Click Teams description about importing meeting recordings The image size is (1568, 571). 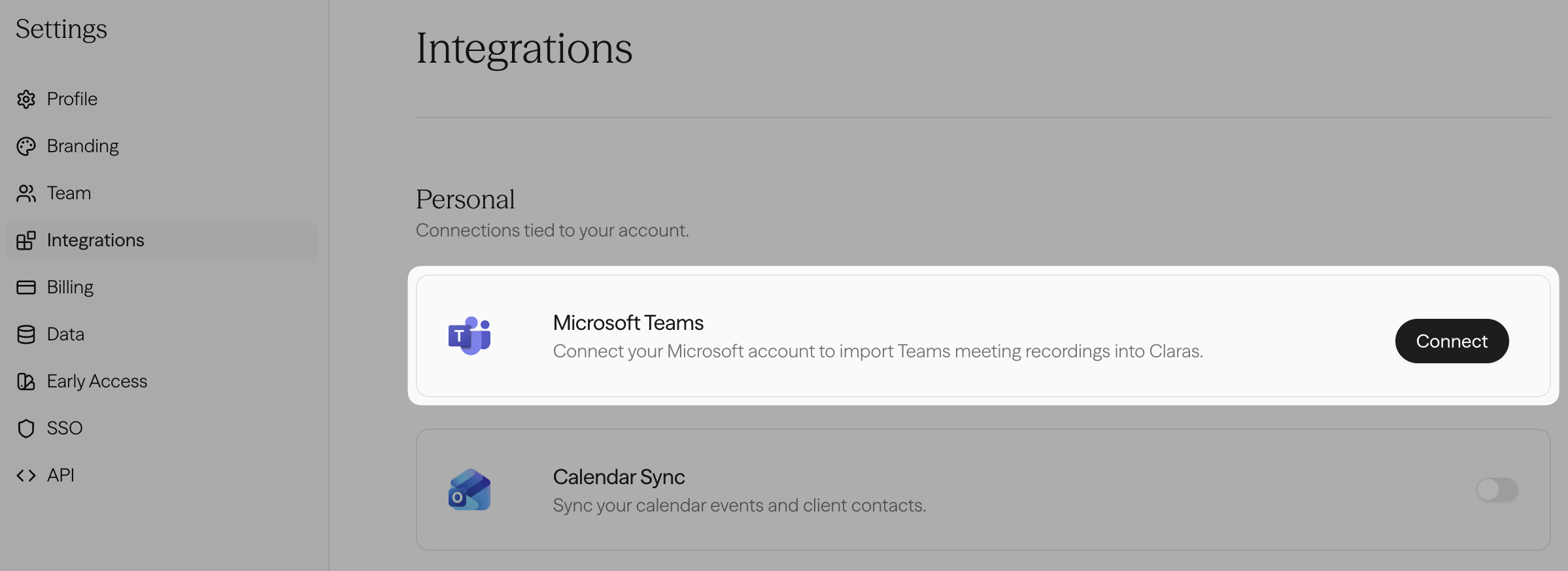pos(878,351)
